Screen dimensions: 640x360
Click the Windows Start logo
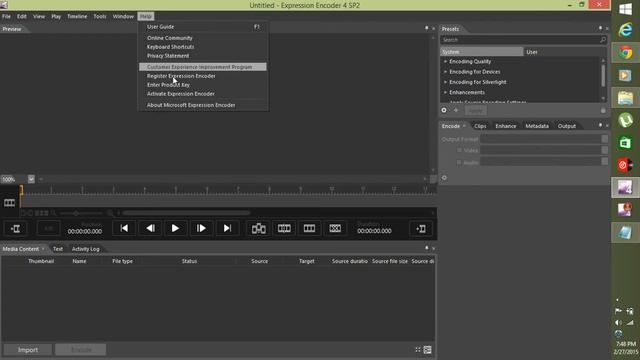(625, 9)
